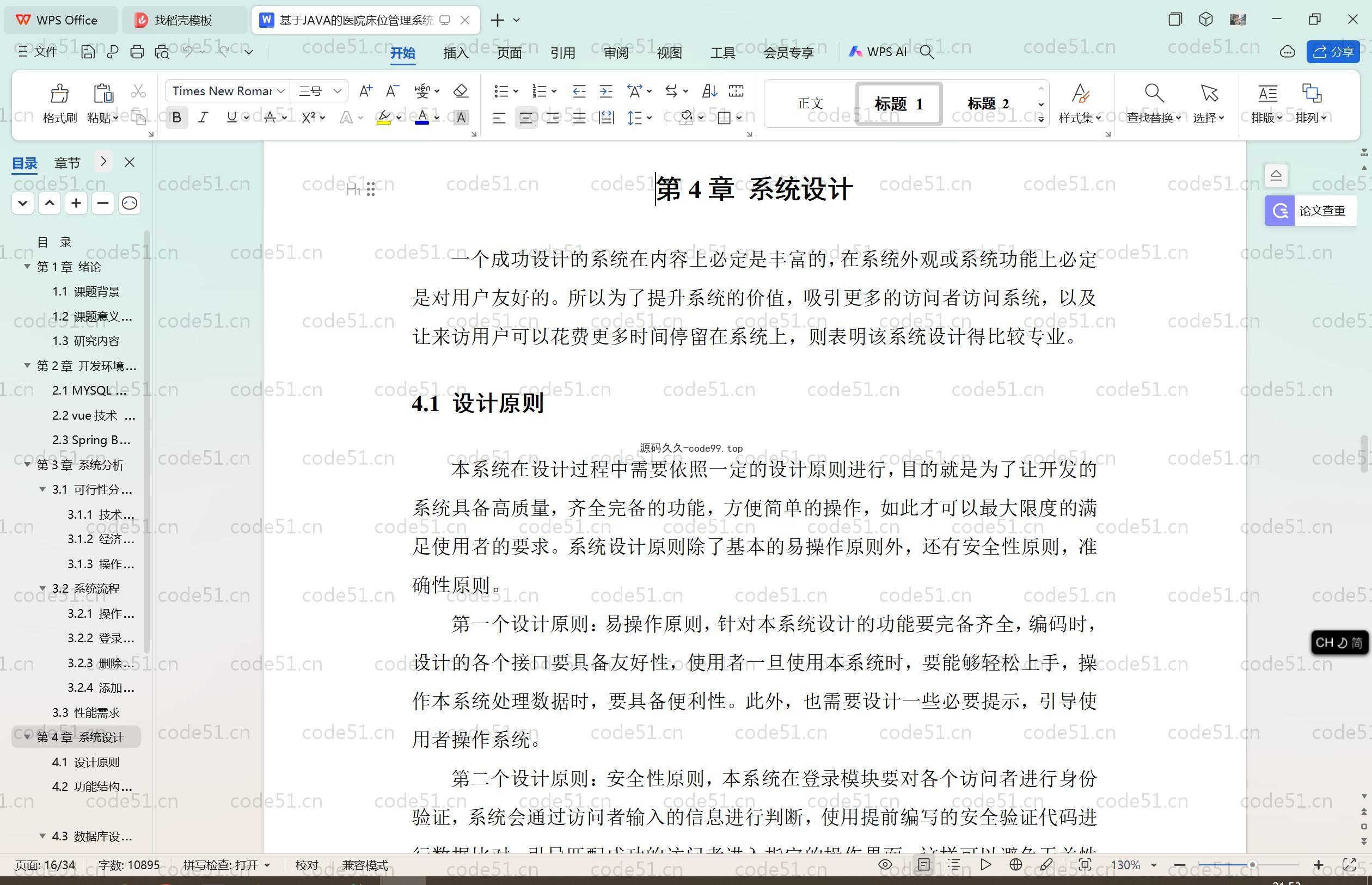Click the font color A swatch
The image size is (1372, 885).
tap(422, 118)
